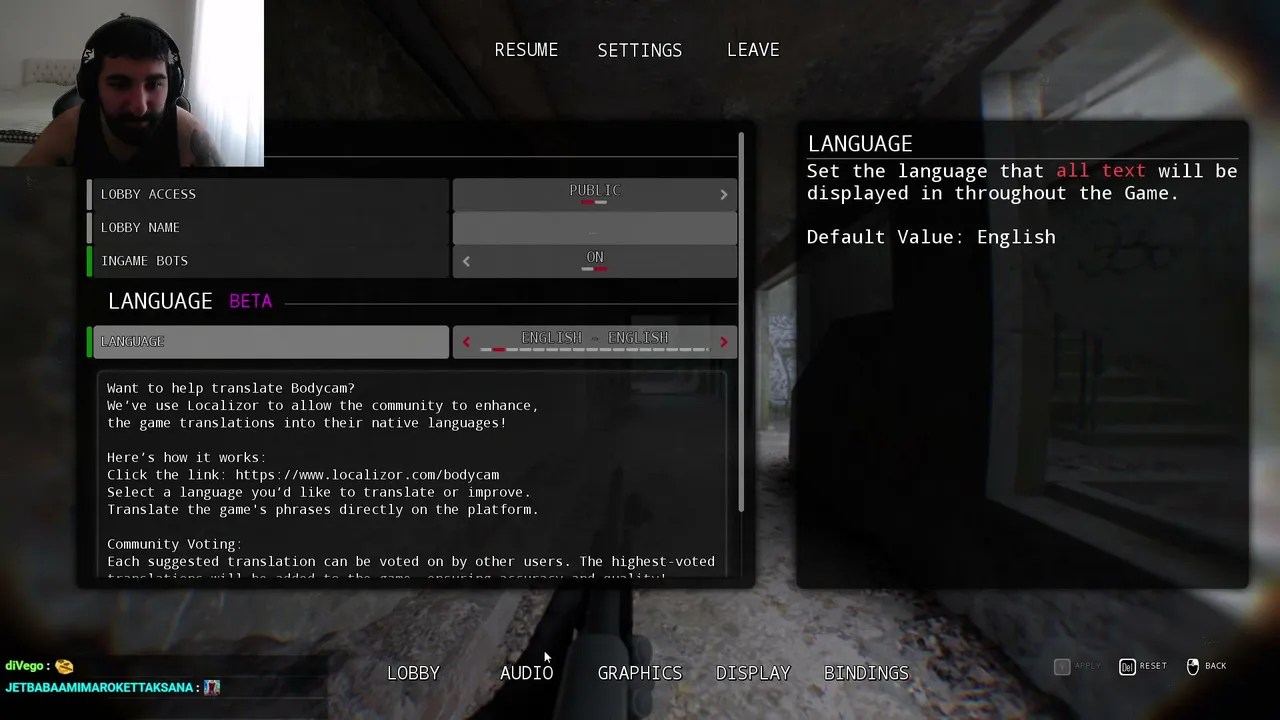Click the 'Community Voting:' heading text
1280x720 pixels.
point(174,544)
